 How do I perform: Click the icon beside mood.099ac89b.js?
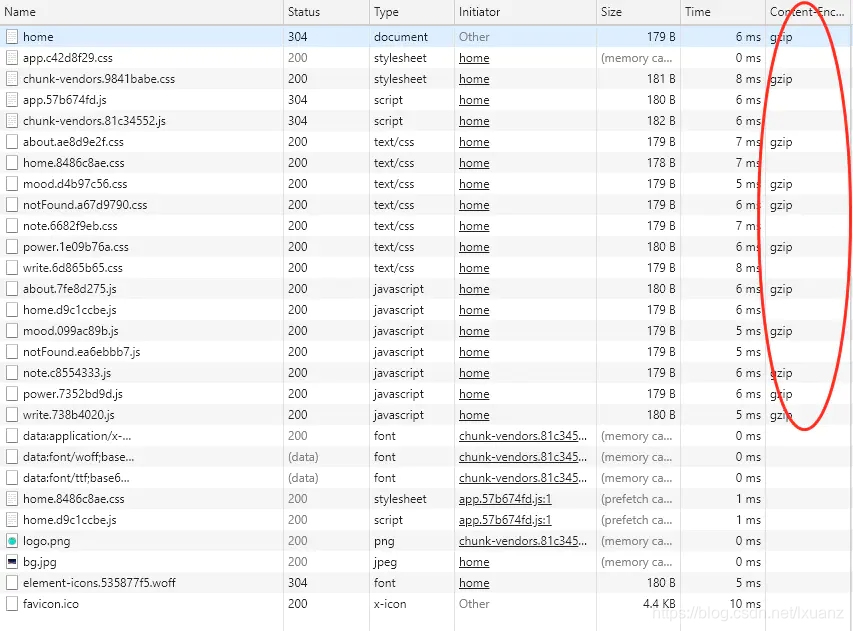[x=11, y=331]
